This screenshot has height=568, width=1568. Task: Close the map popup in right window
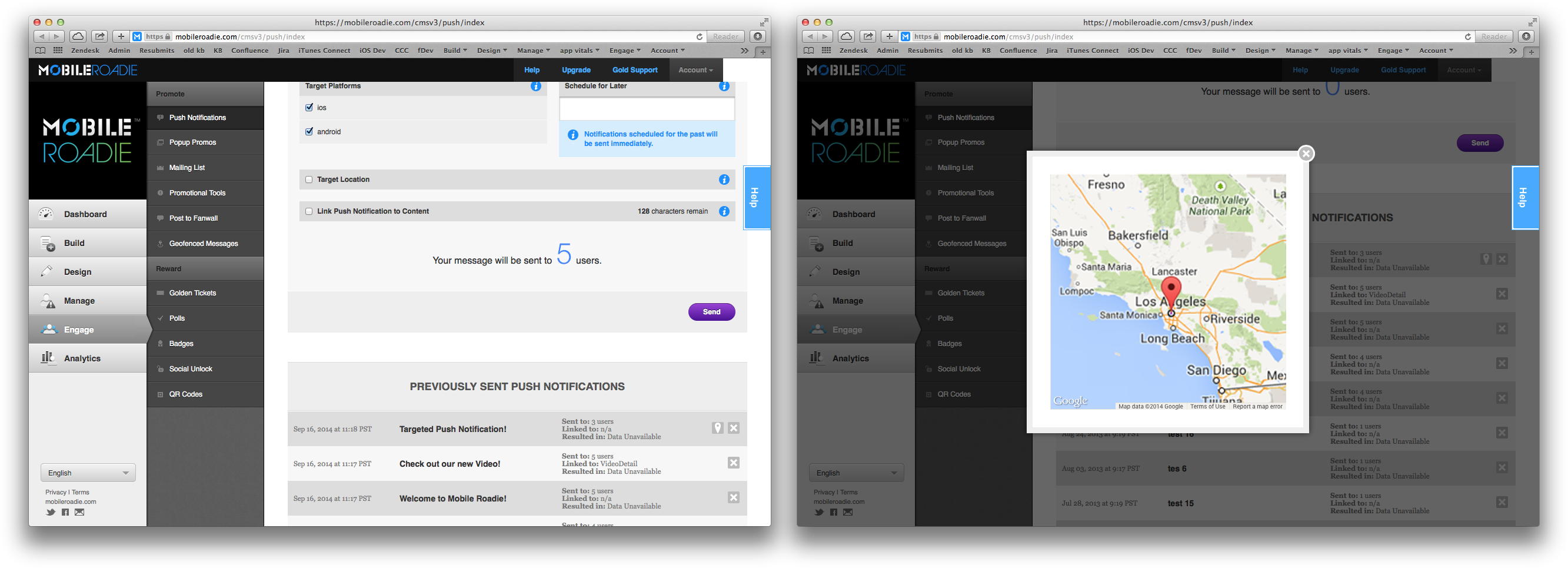1306,154
